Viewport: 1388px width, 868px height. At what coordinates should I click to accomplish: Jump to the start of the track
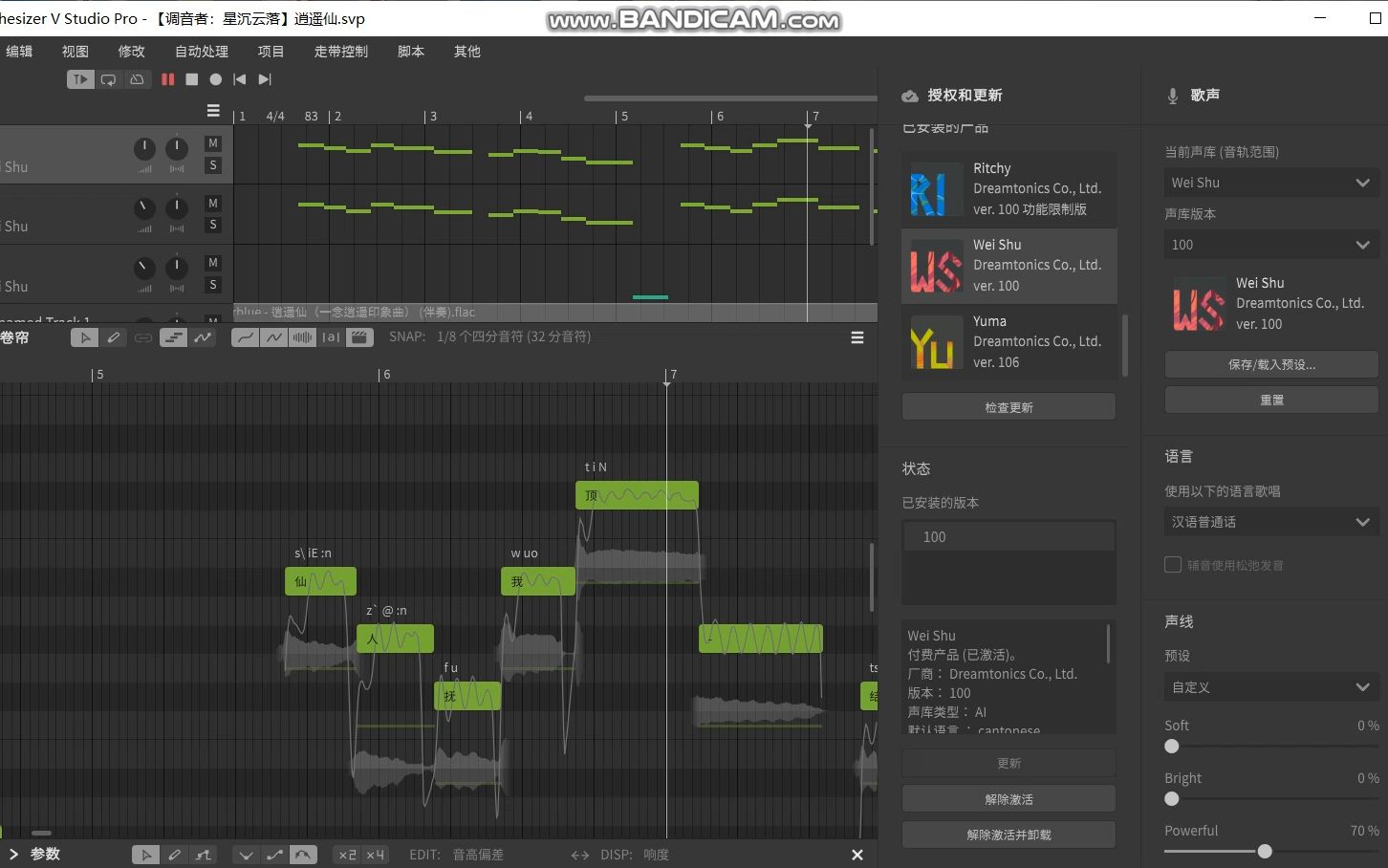[x=240, y=79]
